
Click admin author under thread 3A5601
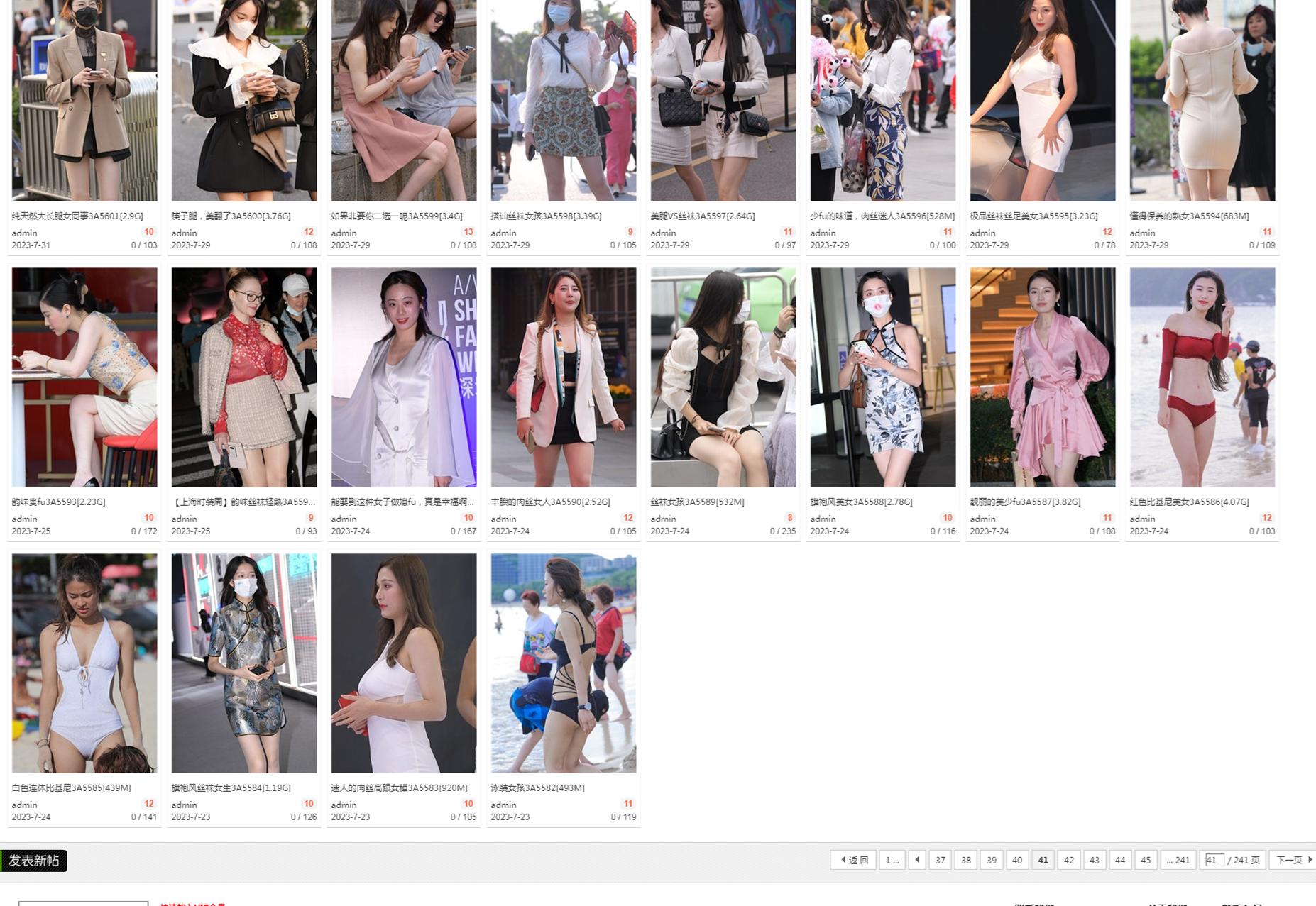(x=24, y=233)
